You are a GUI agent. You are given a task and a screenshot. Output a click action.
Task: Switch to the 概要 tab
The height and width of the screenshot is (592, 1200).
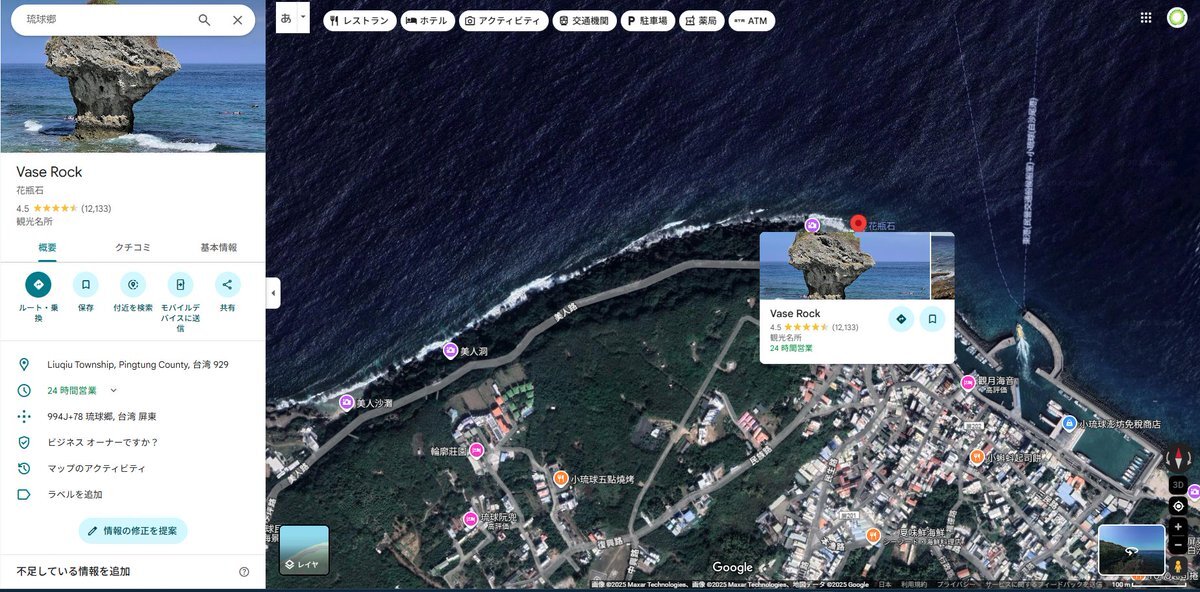tap(48, 248)
